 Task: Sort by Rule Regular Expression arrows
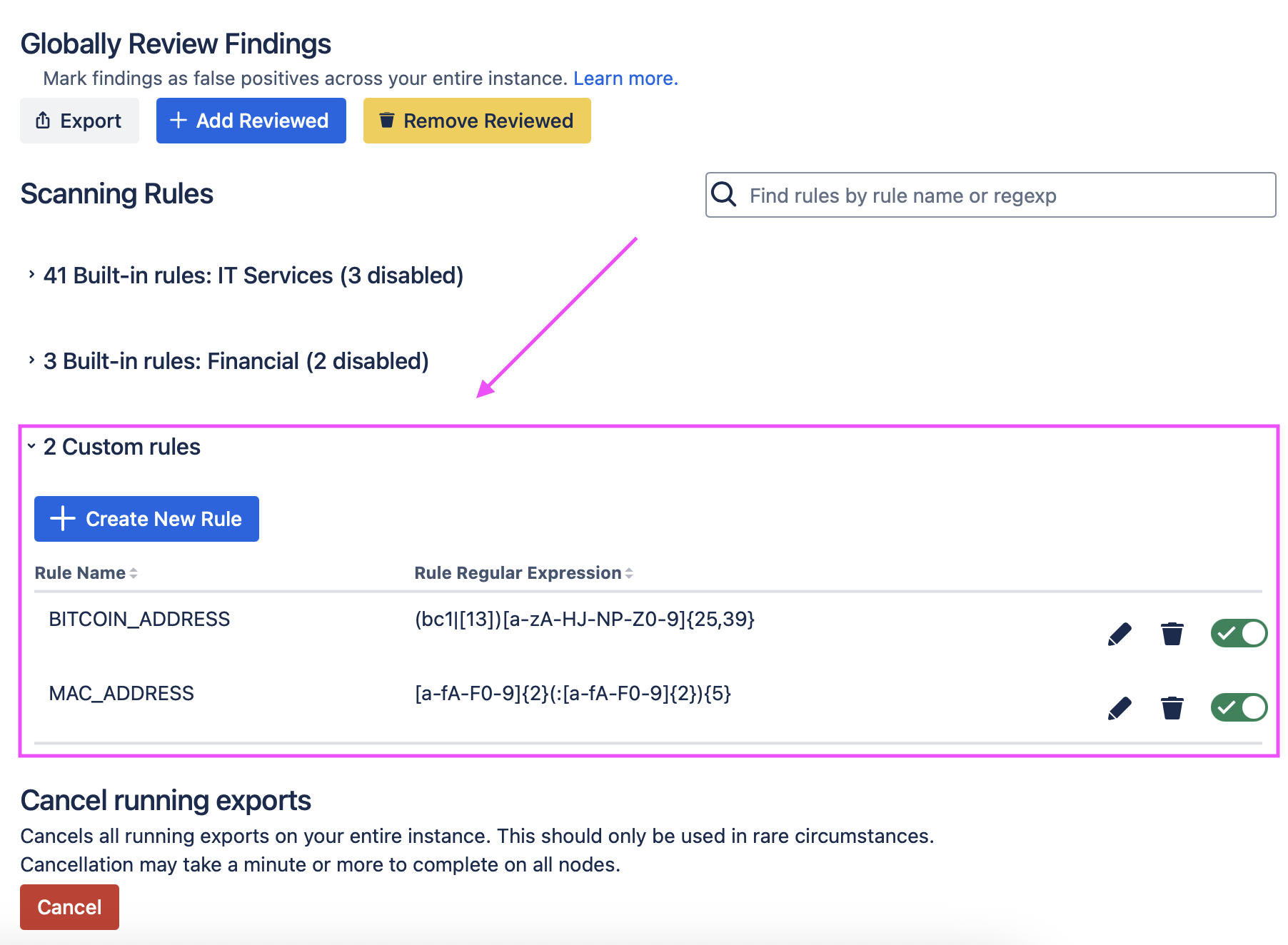629,573
